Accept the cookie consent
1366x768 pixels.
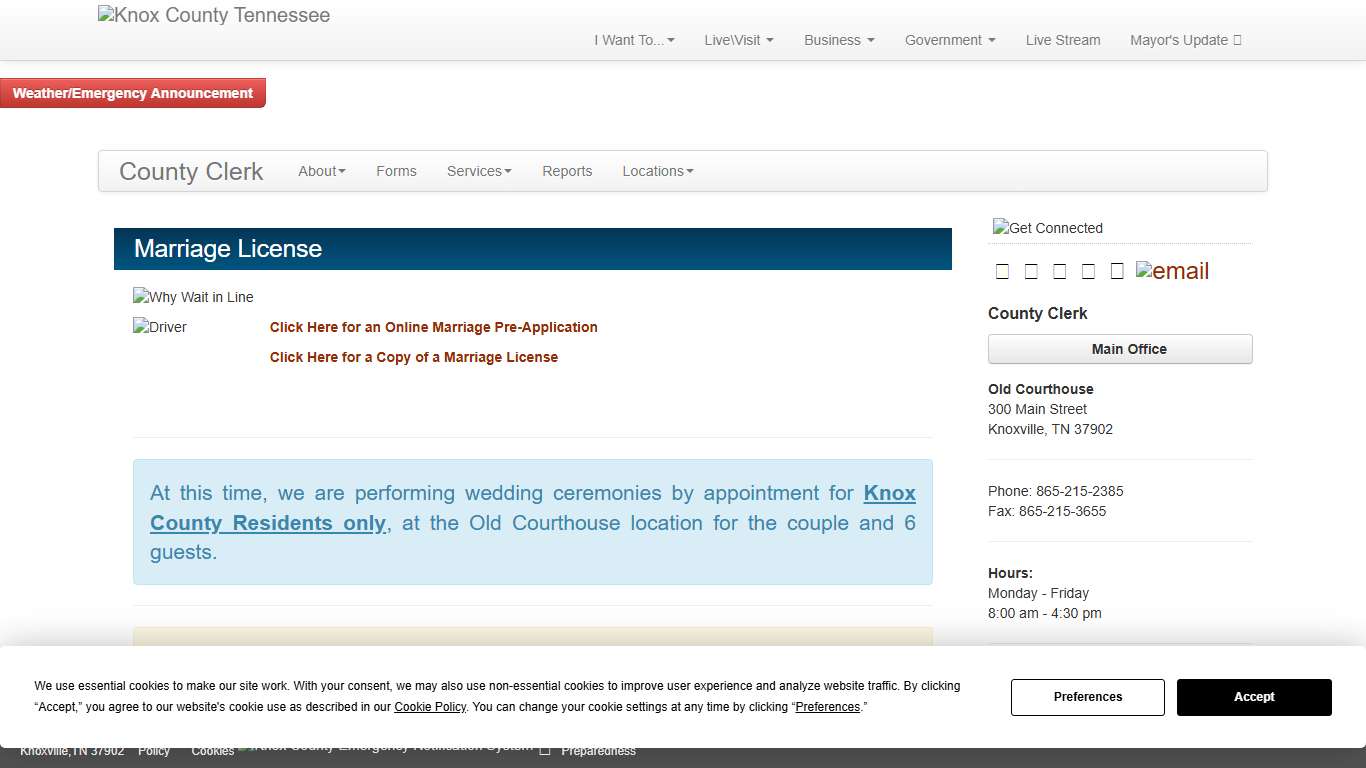point(1254,697)
